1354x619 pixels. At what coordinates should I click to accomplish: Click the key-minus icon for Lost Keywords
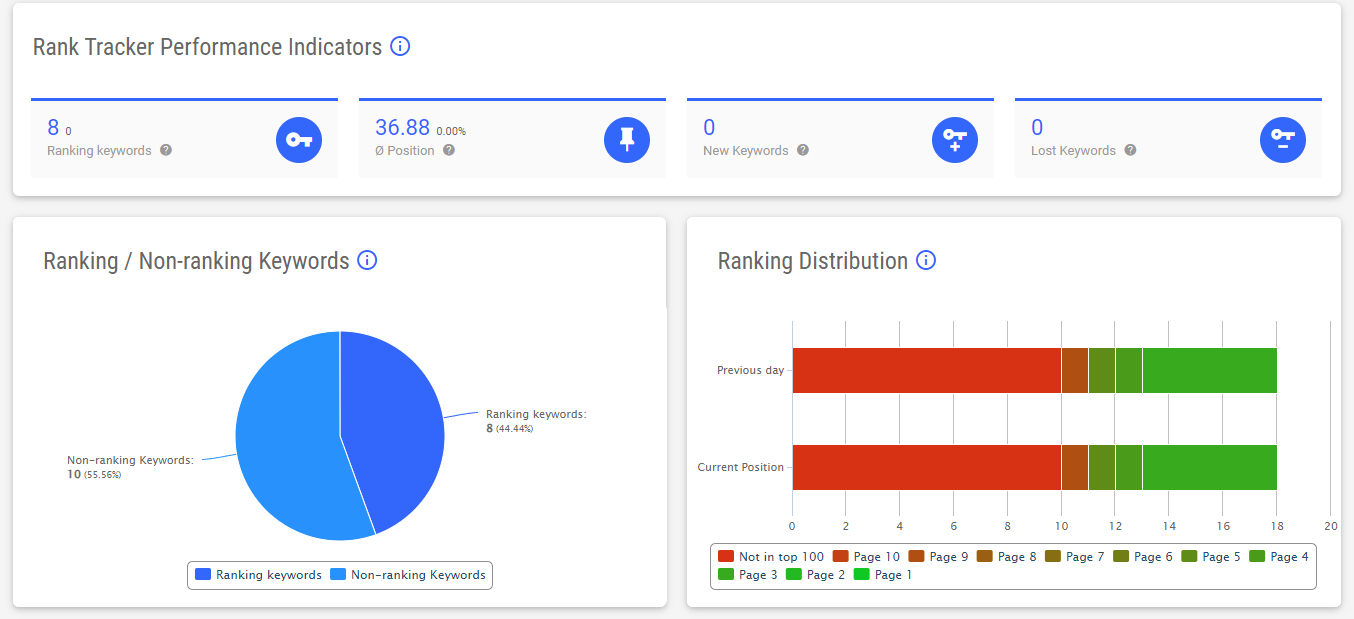1283,139
